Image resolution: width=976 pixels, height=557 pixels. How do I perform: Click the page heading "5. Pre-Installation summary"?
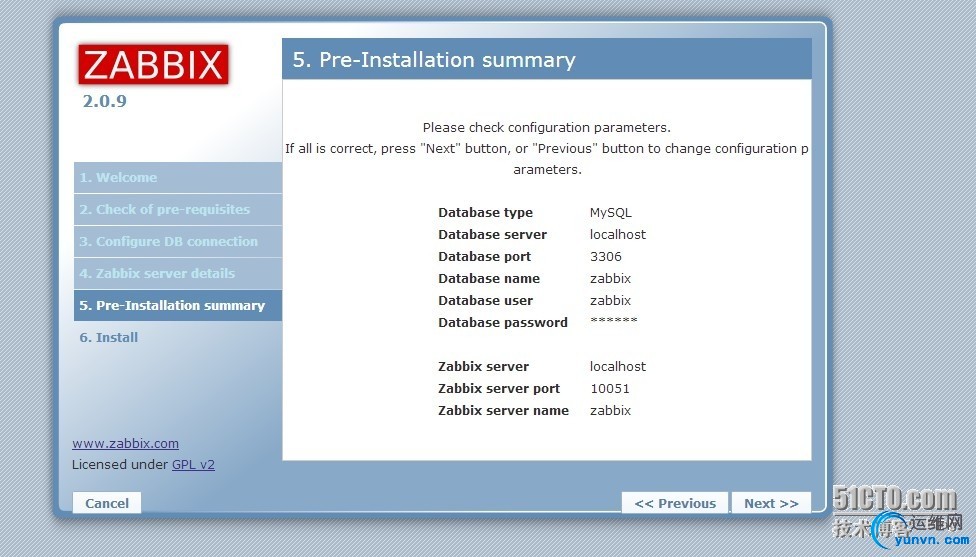[434, 60]
